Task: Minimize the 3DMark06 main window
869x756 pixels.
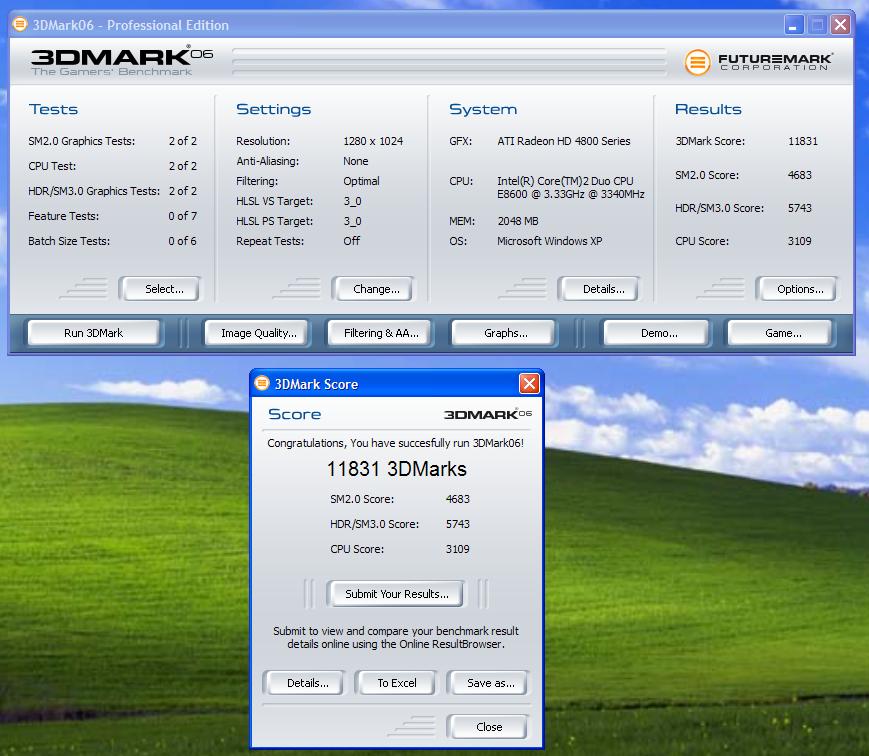Action: coord(794,24)
